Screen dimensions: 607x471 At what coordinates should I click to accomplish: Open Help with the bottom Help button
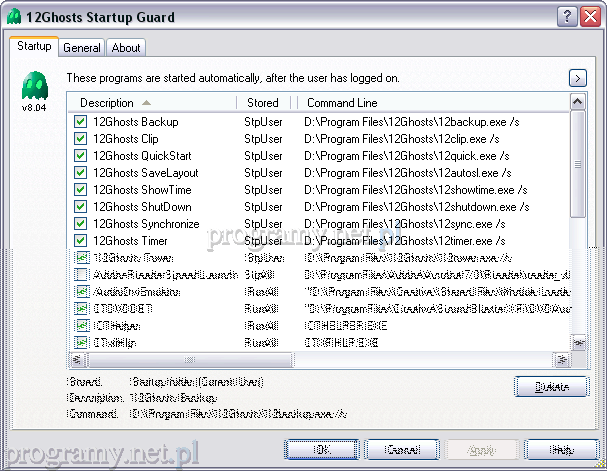coord(562,450)
